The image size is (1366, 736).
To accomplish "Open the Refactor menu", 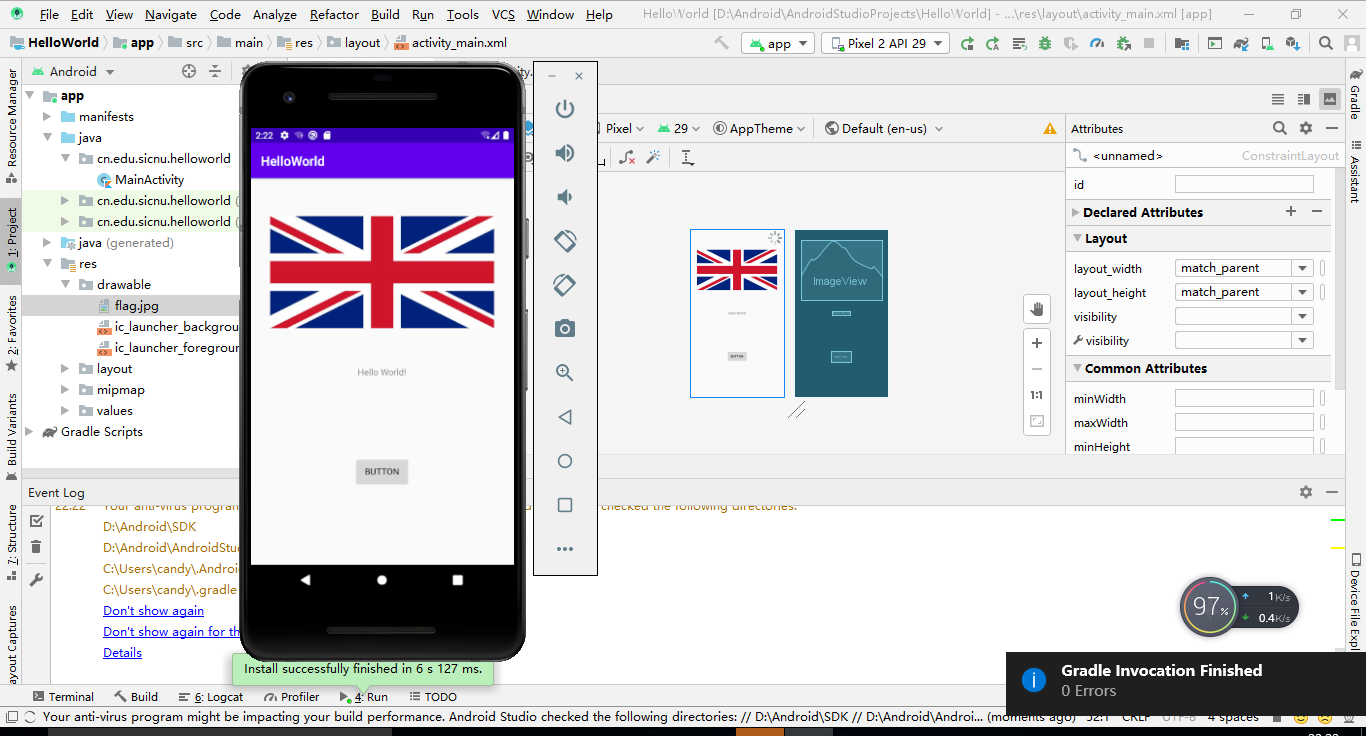I will click(333, 14).
